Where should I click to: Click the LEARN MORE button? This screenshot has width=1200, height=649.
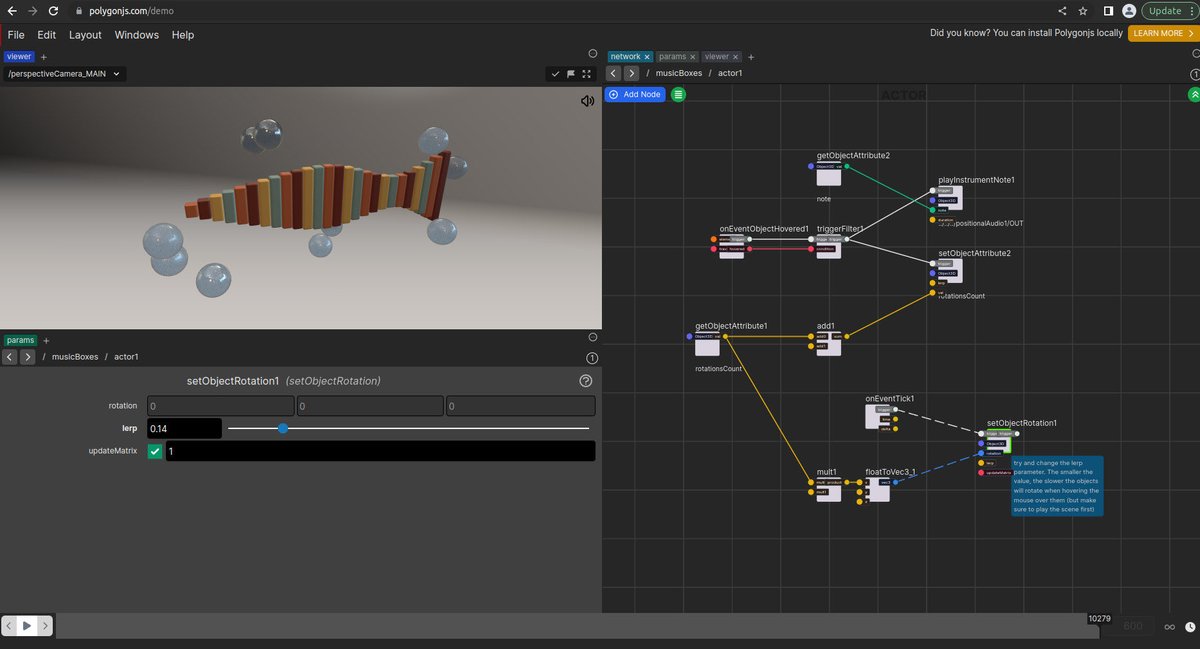coord(1163,33)
